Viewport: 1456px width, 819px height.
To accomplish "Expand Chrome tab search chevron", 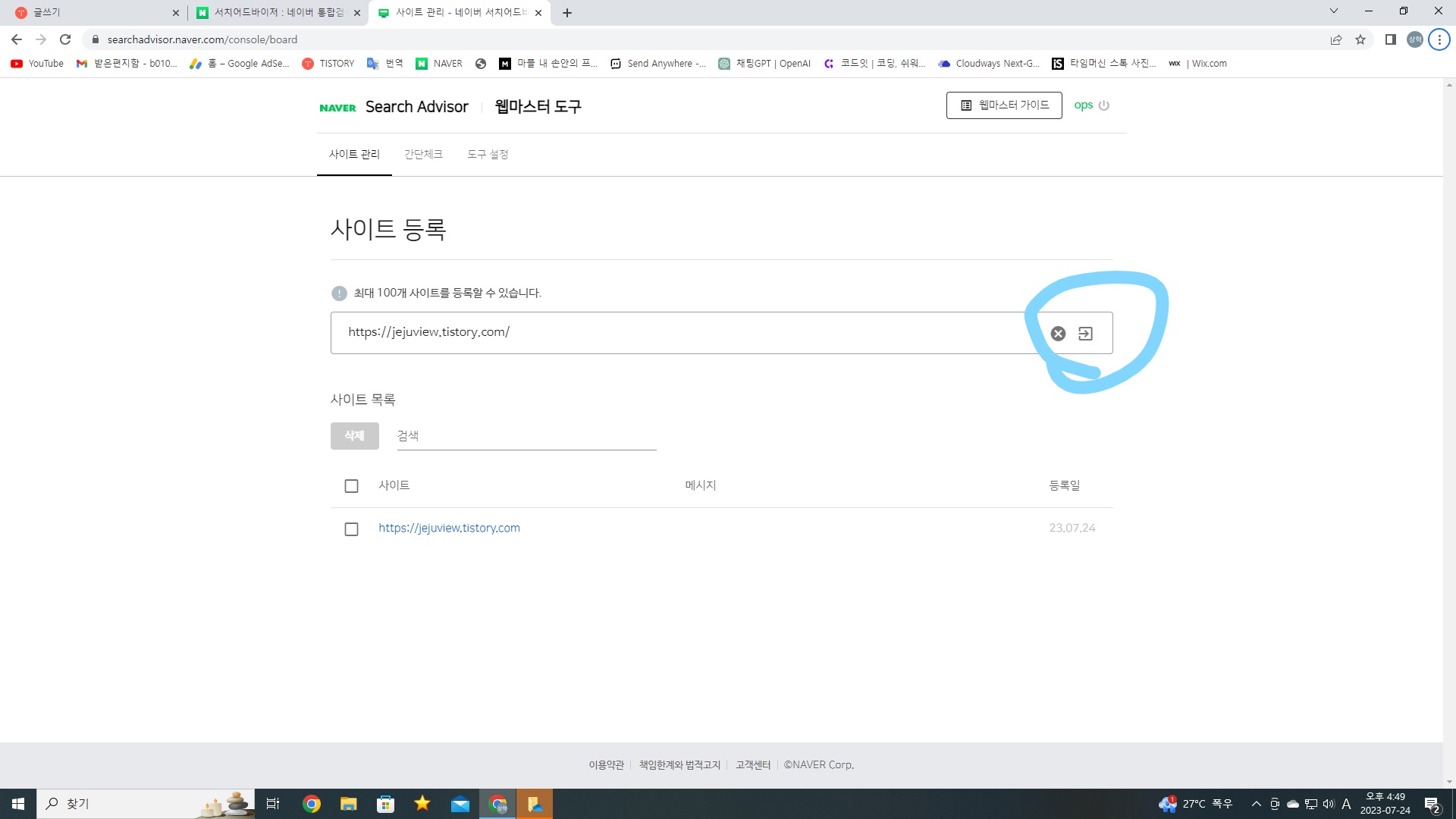I will (1333, 11).
